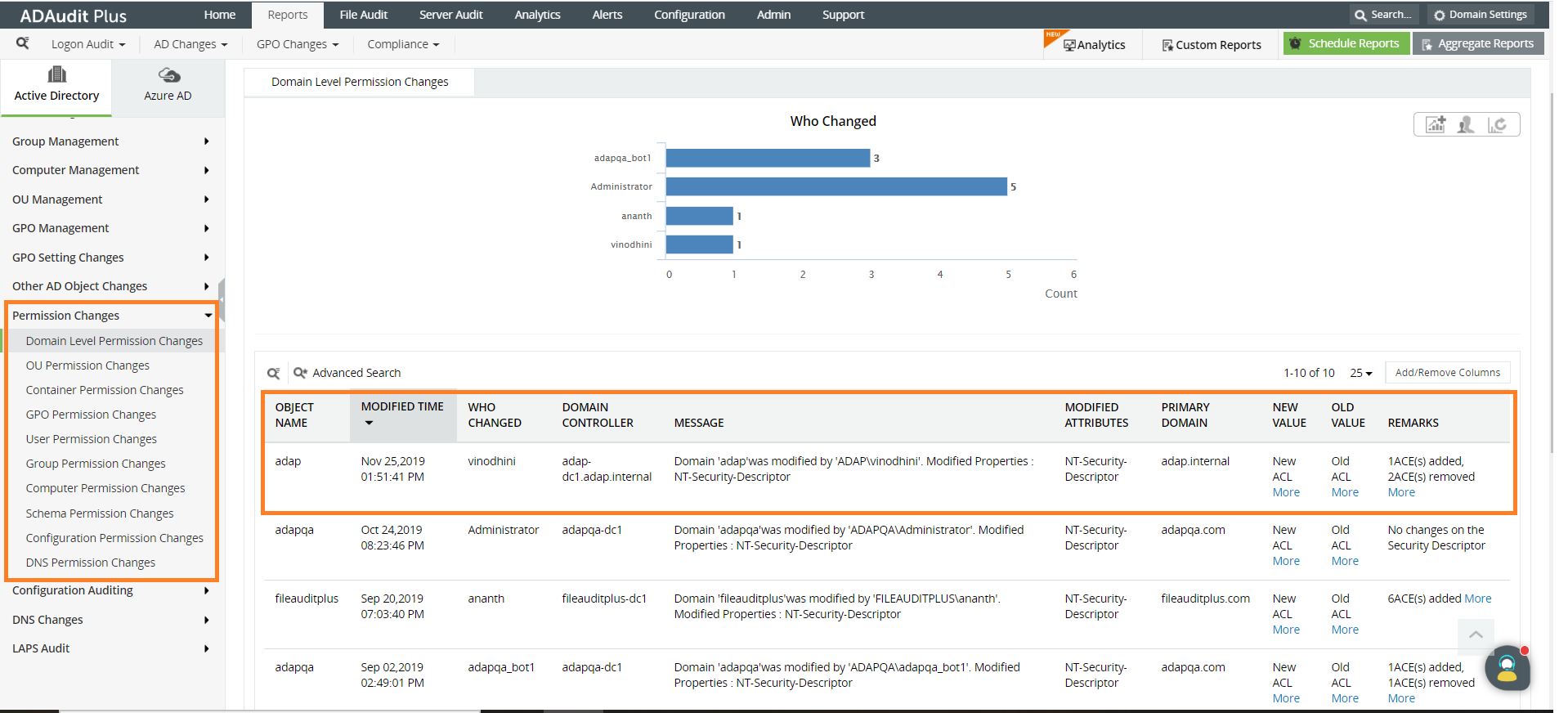Viewport: 1568px width, 713px height.
Task: Sort by the WHO CHANGED column header
Action: coord(495,415)
